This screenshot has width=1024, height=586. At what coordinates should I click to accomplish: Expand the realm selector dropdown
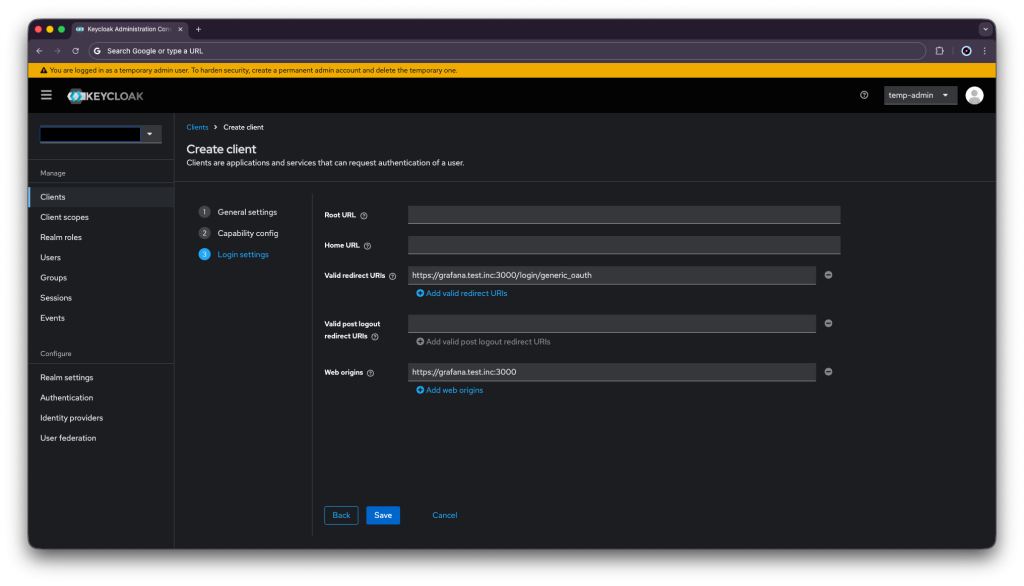150,134
